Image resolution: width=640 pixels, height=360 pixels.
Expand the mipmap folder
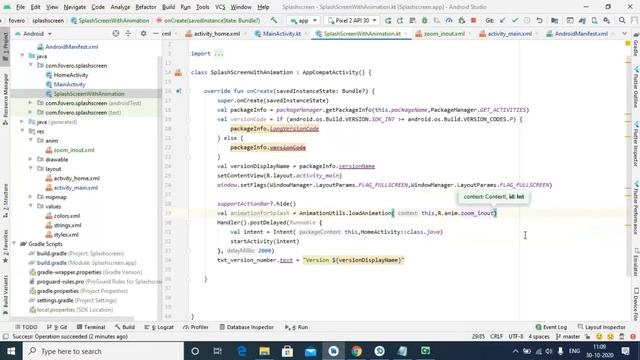coord(31,197)
